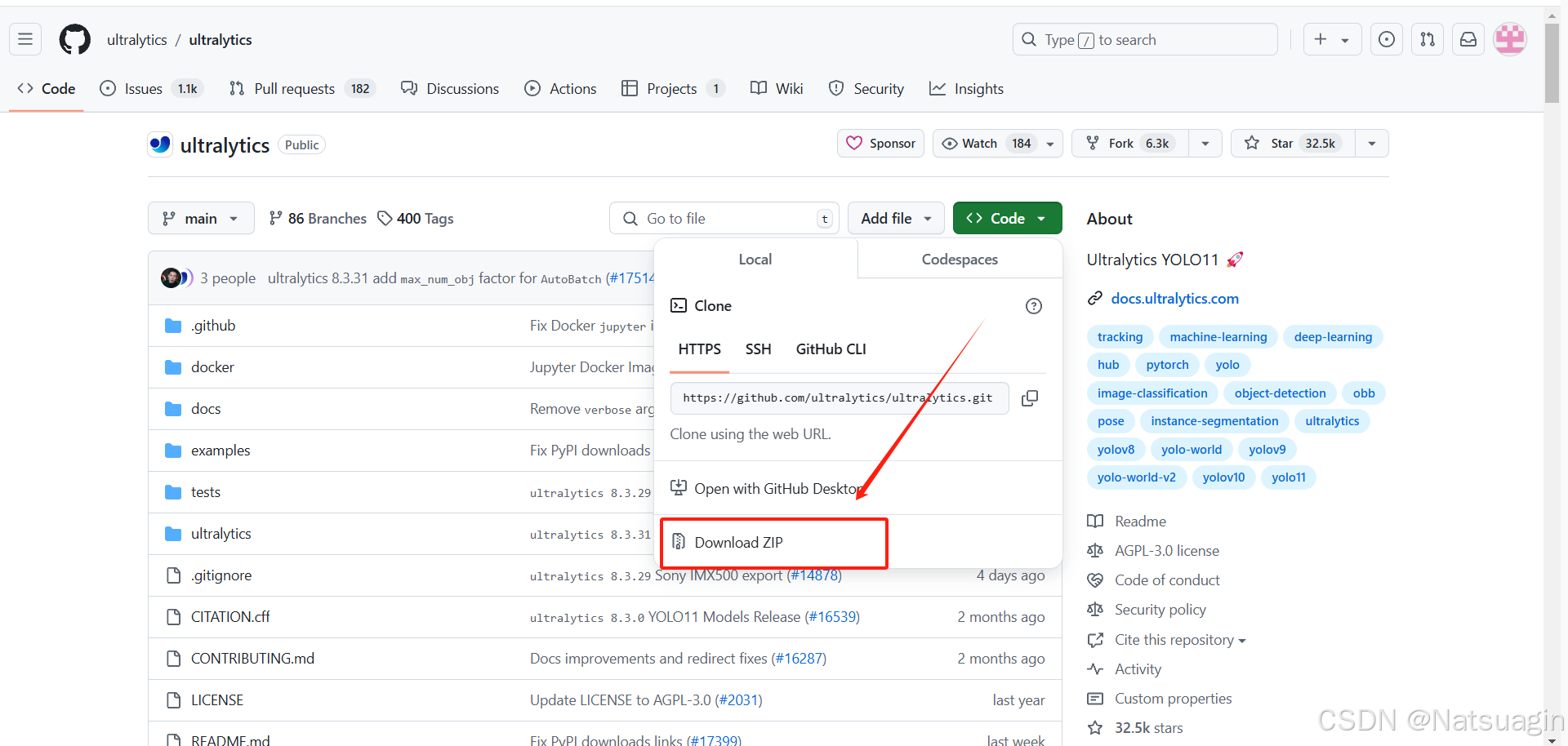Click the .github folder icon
Image resolution: width=1568 pixels, height=746 pixels.
coord(173,326)
